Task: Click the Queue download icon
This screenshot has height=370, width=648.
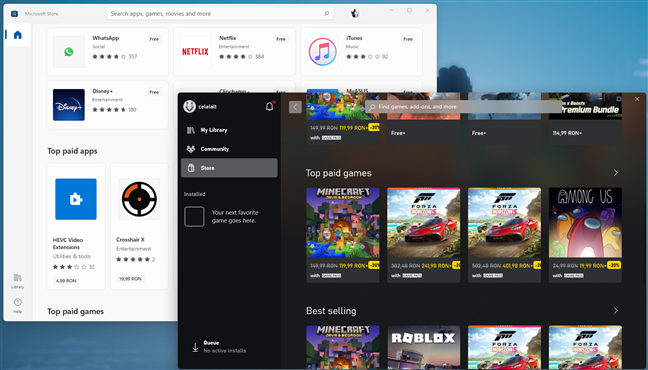Action: (195, 347)
